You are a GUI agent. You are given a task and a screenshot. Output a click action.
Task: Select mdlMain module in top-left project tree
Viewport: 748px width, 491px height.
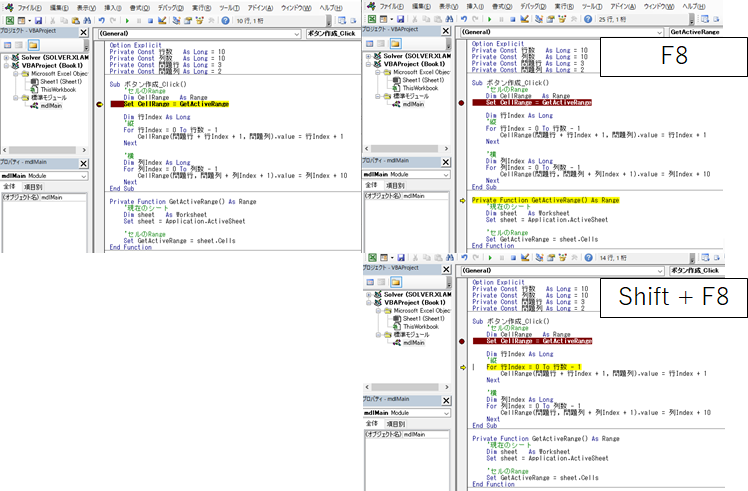[51, 106]
